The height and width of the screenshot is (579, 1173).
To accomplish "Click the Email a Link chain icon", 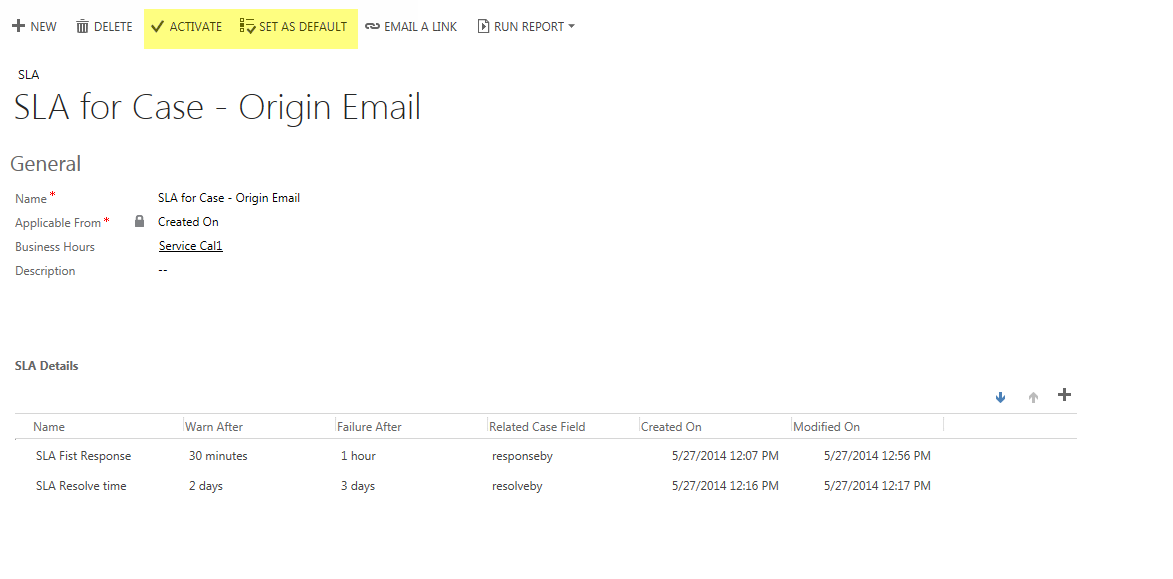I will point(372,26).
